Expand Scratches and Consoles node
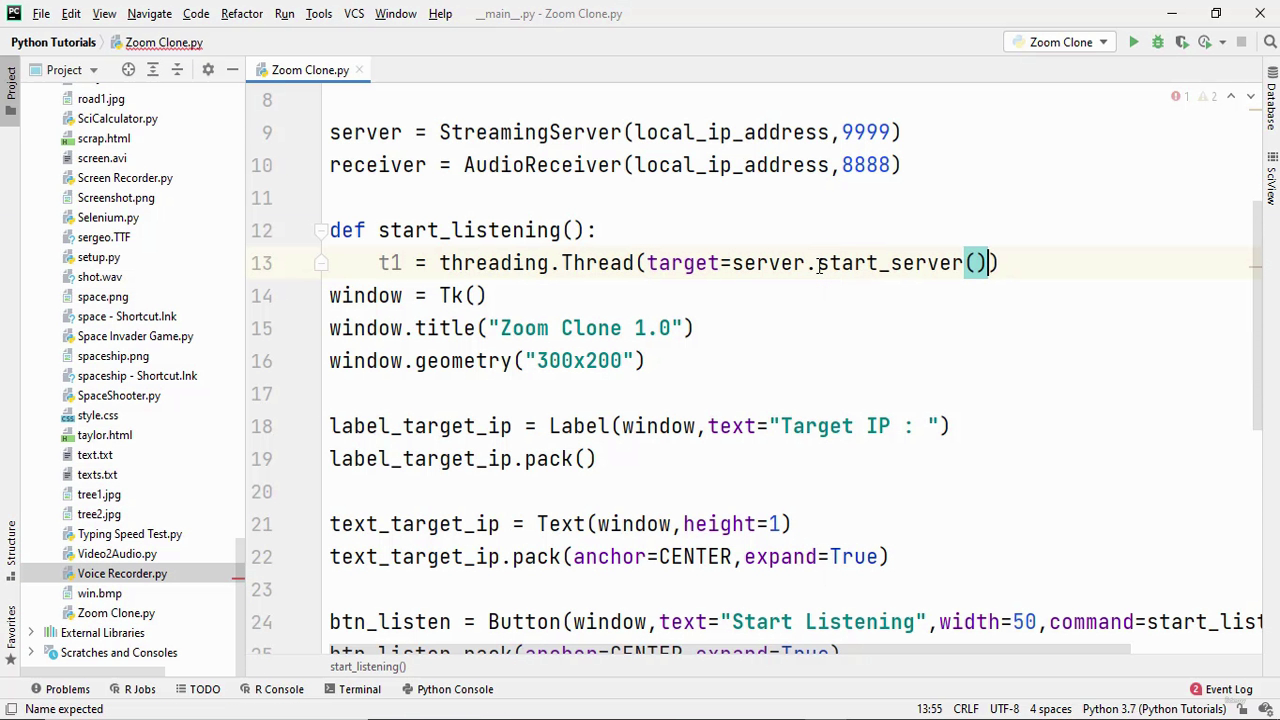Image resolution: width=1280 pixels, height=720 pixels. [x=31, y=653]
